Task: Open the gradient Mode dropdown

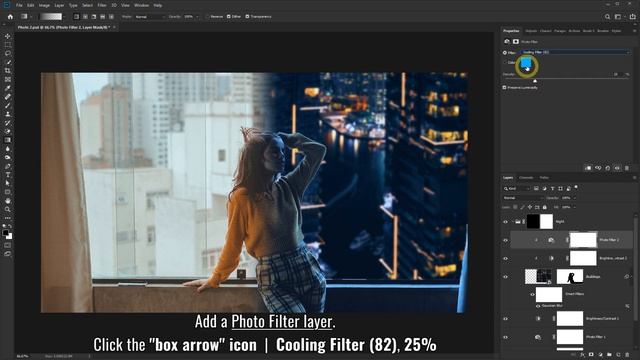Action: click(149, 17)
